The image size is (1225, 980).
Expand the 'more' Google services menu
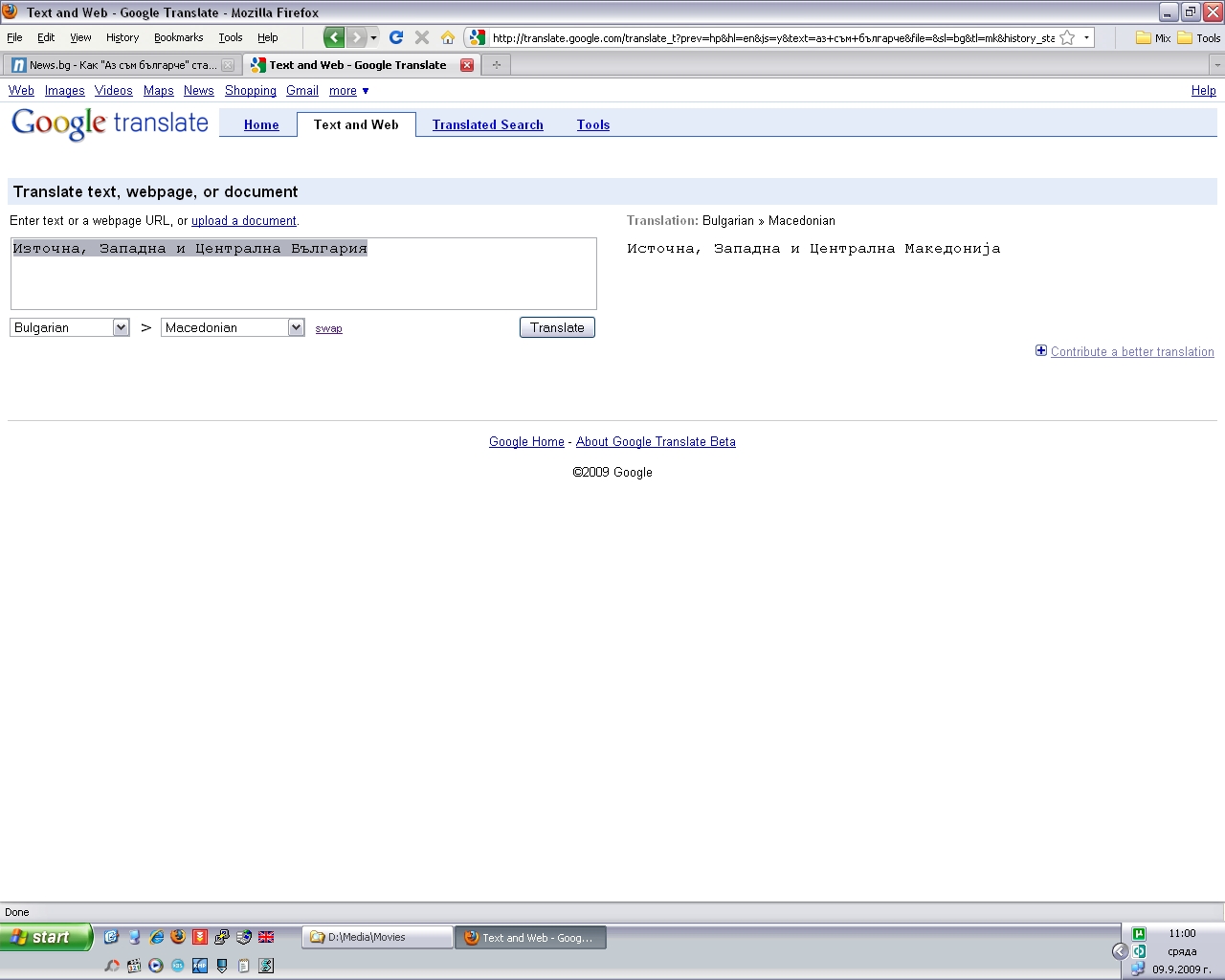pos(348,91)
